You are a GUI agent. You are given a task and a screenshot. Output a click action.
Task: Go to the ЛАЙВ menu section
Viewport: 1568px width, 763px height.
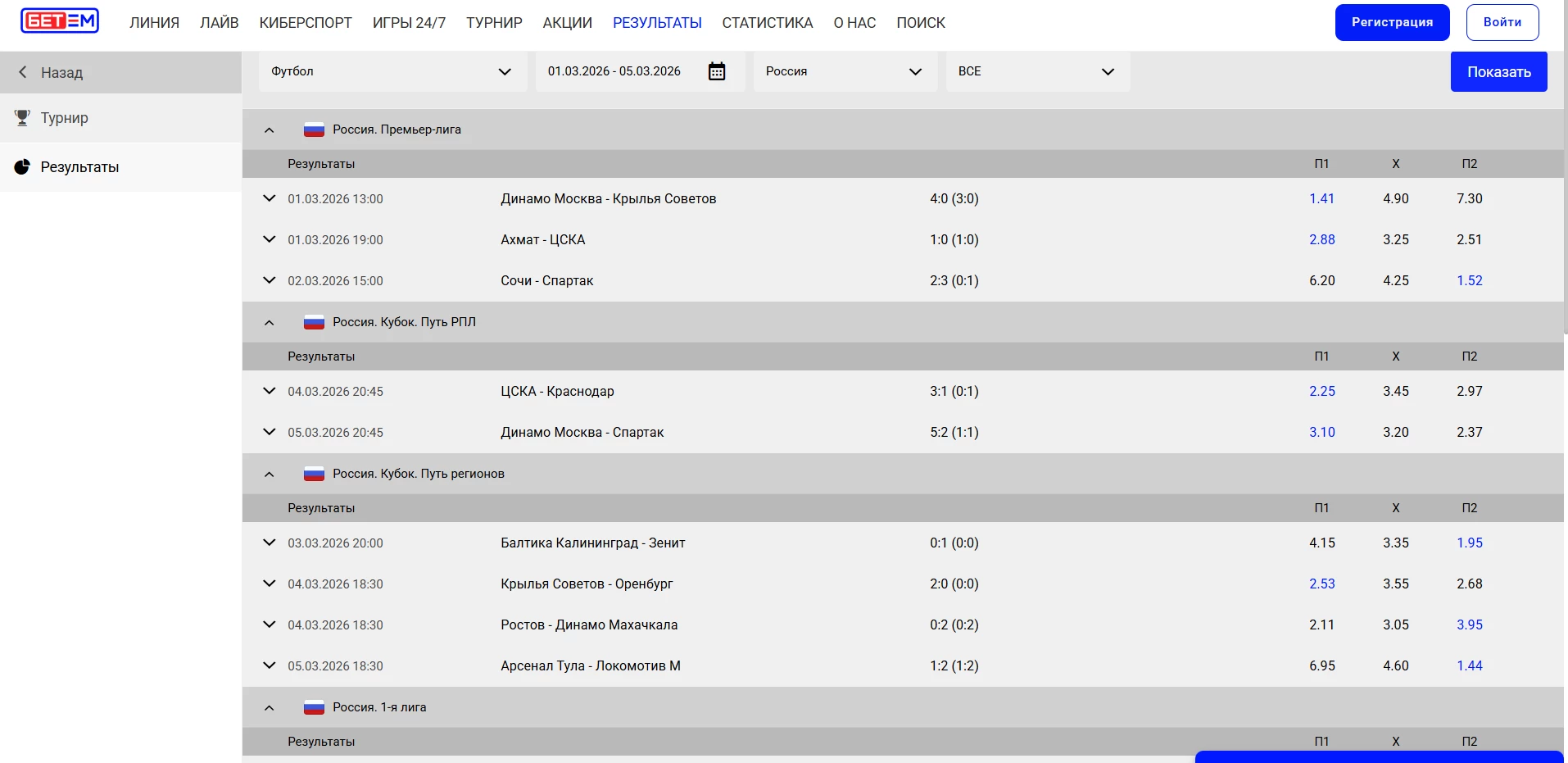(219, 23)
